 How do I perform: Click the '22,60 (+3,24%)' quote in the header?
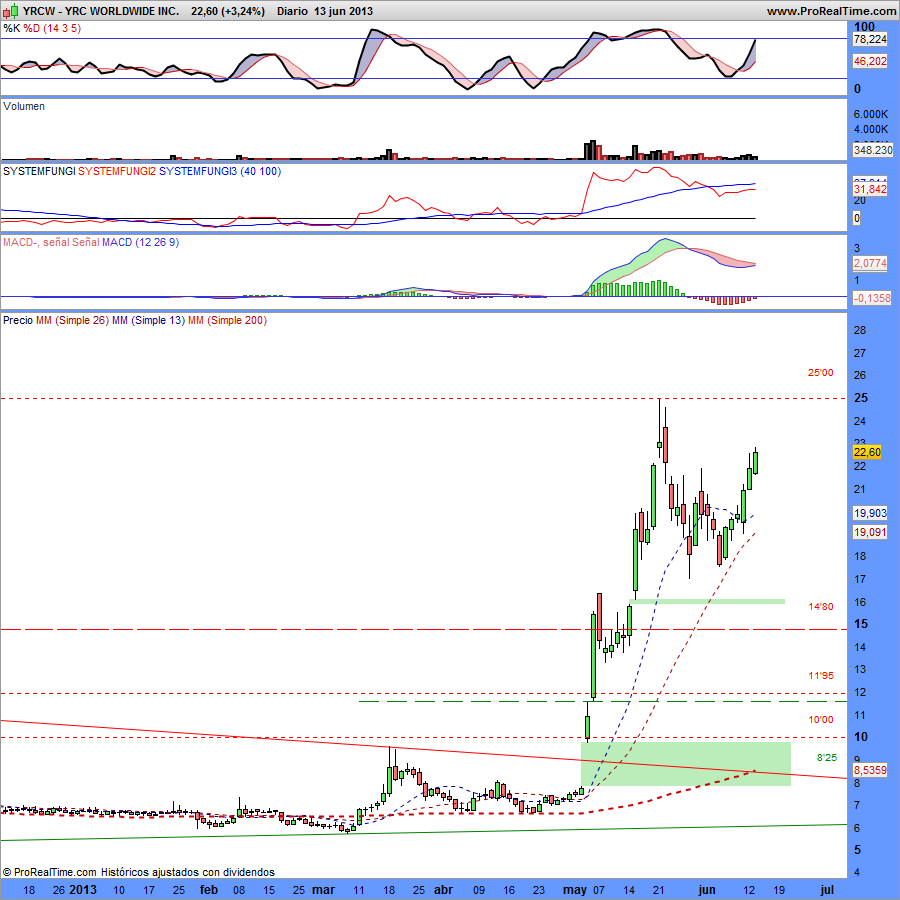pyautogui.click(x=228, y=11)
